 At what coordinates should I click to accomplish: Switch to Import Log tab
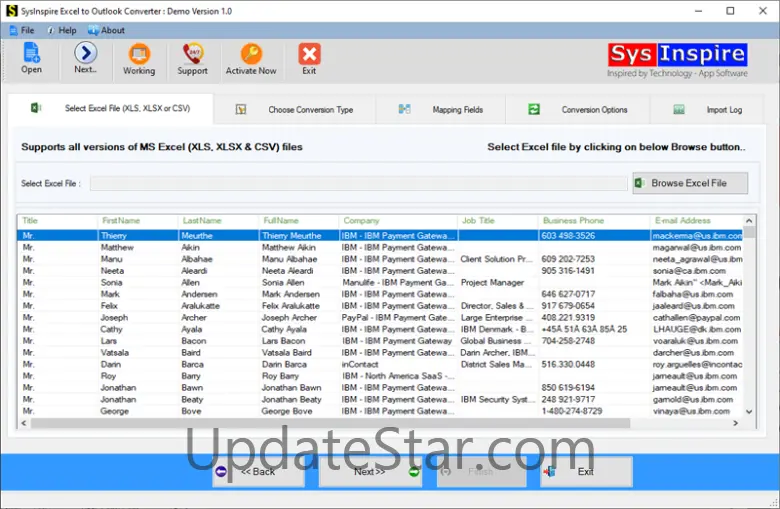707,109
